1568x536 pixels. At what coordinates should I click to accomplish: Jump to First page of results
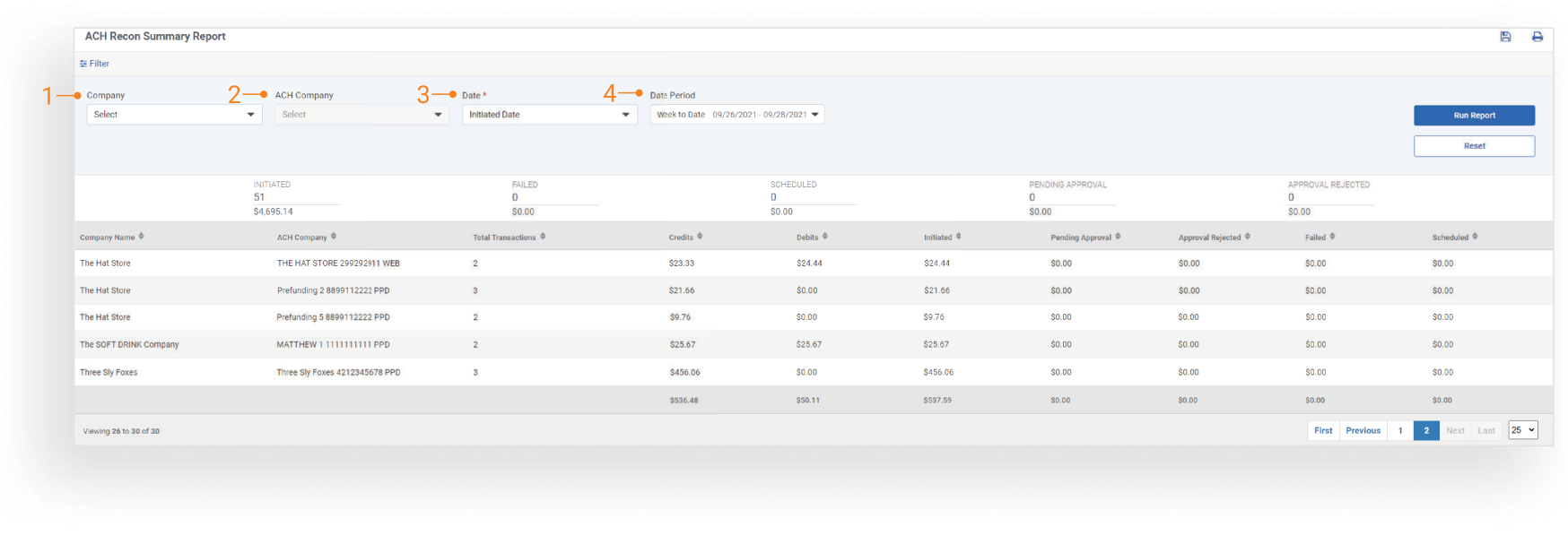1323,431
